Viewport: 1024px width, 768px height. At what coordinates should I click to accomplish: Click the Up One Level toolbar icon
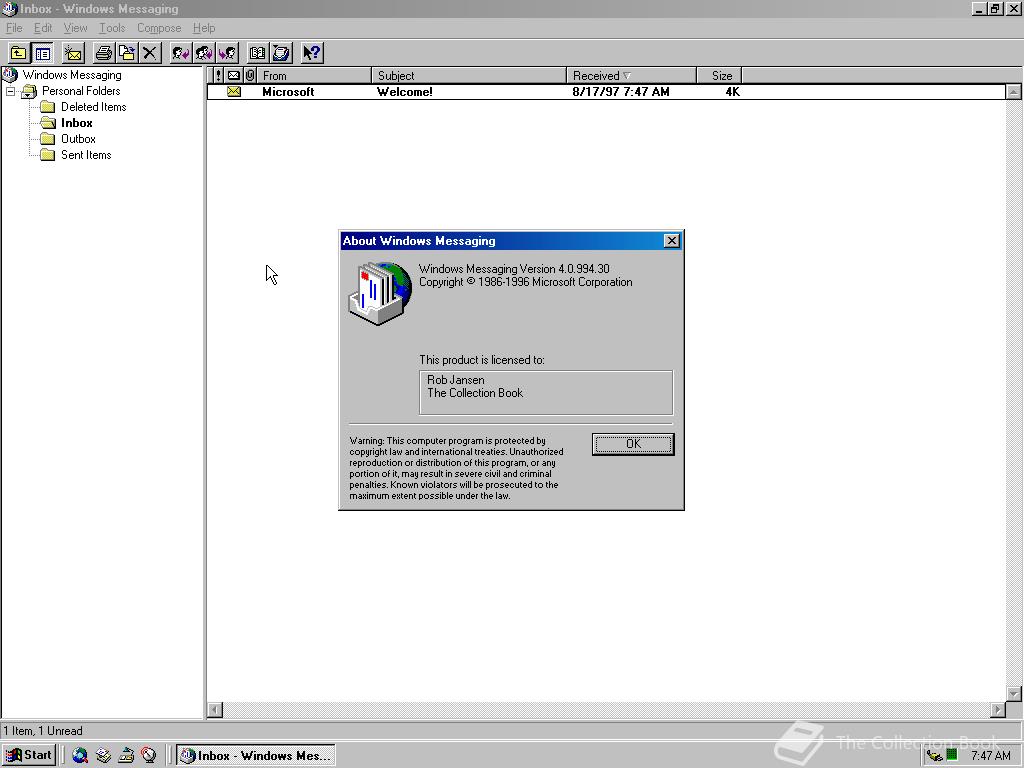(19, 53)
